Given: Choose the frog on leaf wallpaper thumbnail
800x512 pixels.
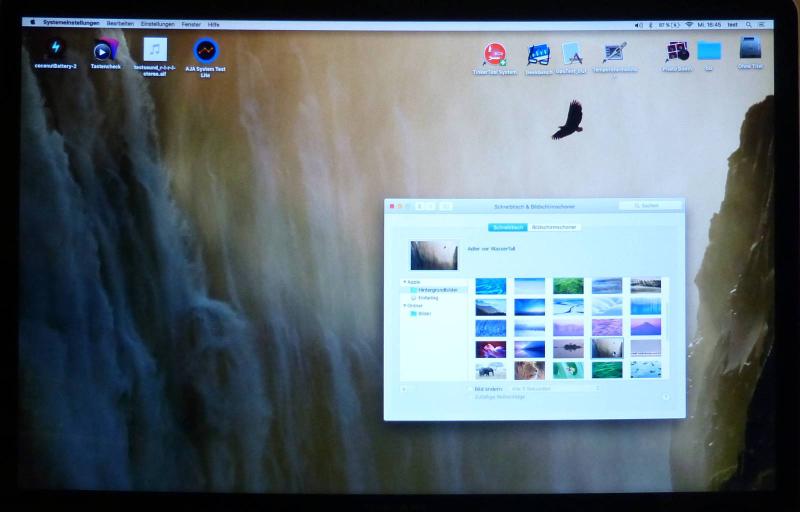Looking at the screenshot, I should coord(568,370).
